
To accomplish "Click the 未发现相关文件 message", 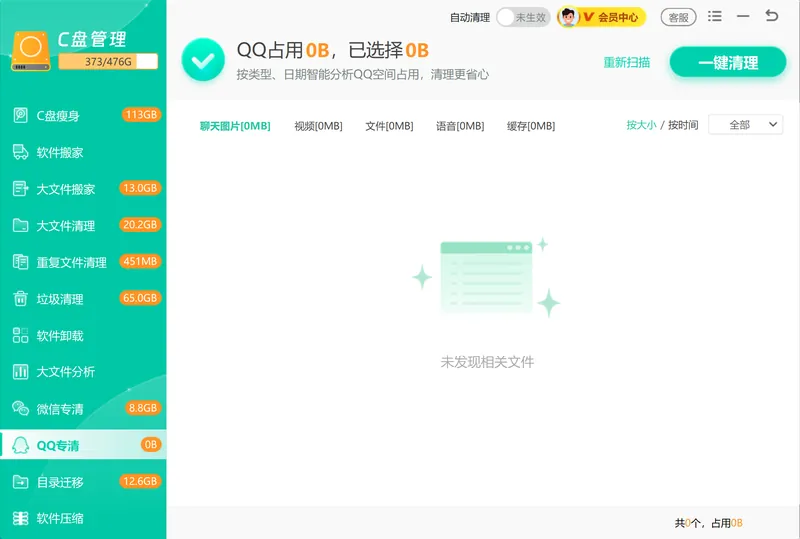I will pos(487,362).
